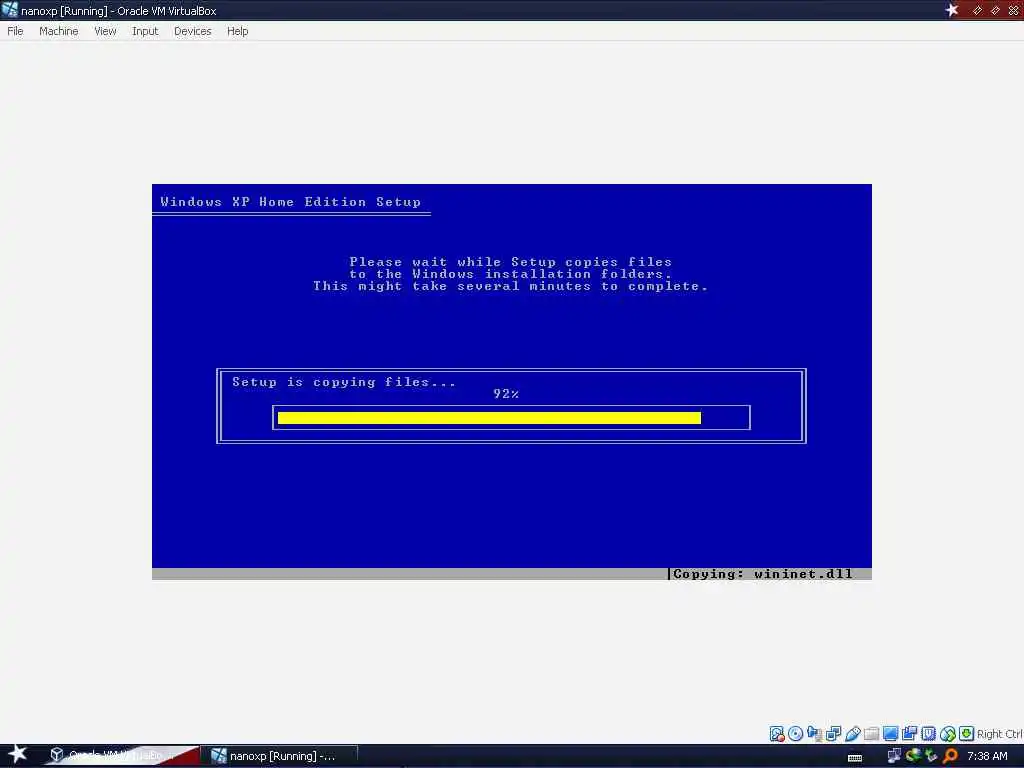Click the green tray icon left of the magnifier
This screenshot has width=1024, height=768.
point(932,756)
